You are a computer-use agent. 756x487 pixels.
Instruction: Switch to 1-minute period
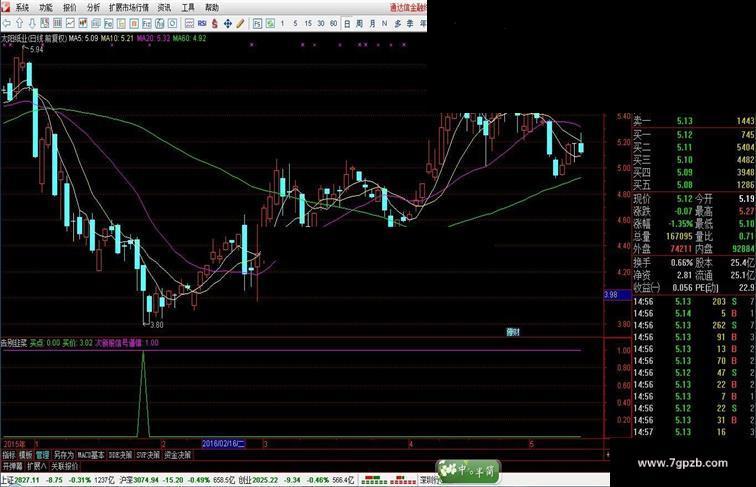282,23
